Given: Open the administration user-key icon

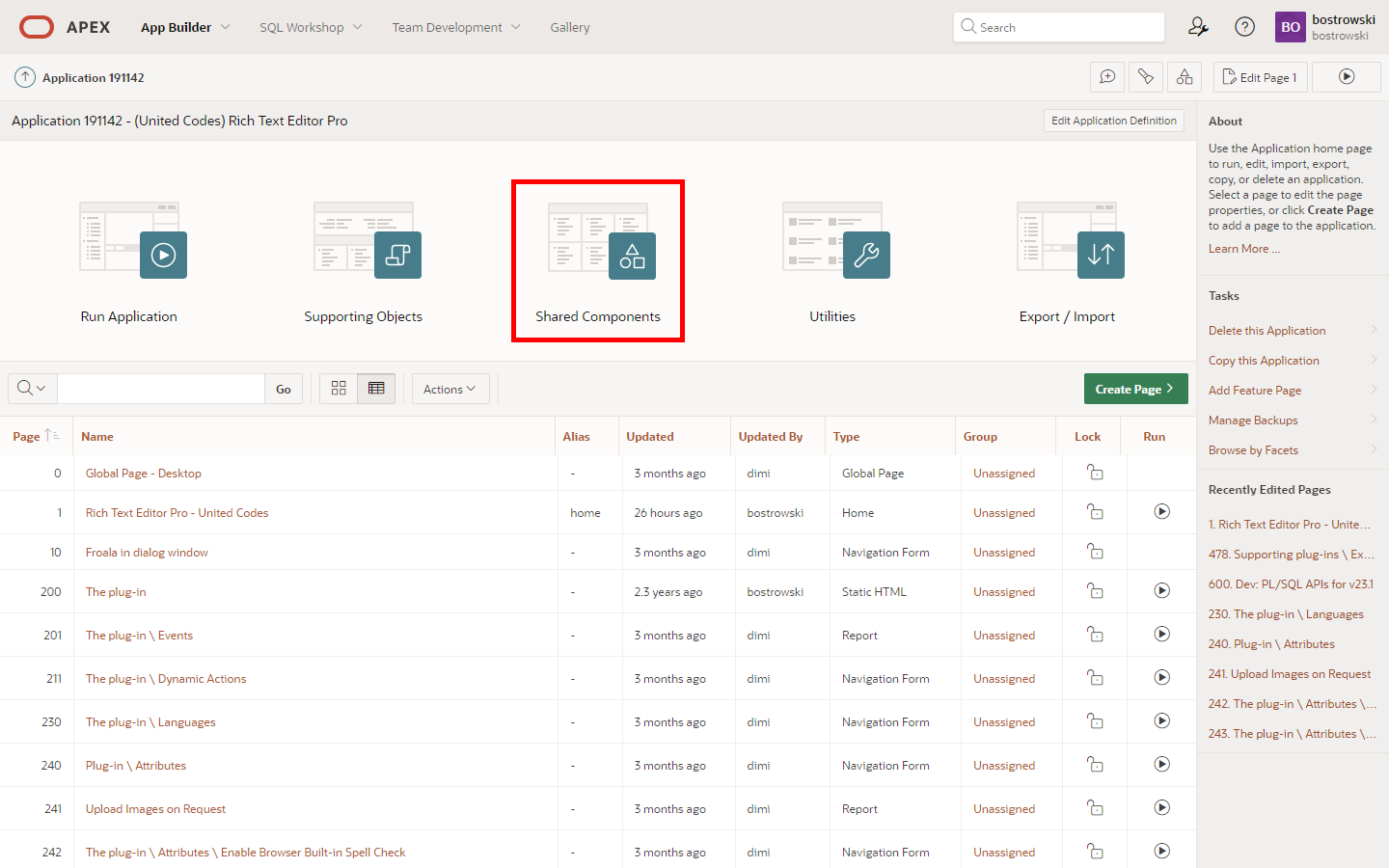Looking at the screenshot, I should tap(1198, 27).
